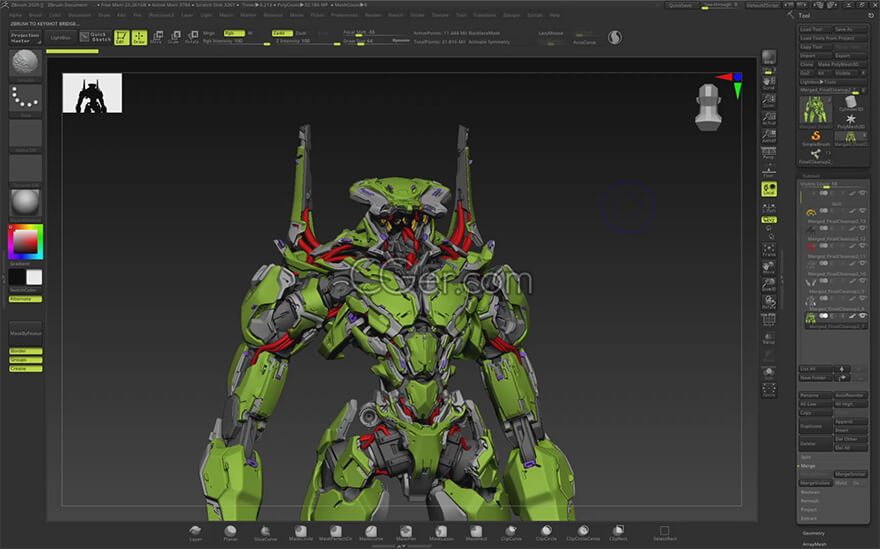Toggle Local transformations button
Viewport: 880px width, 549px height.
point(769,189)
